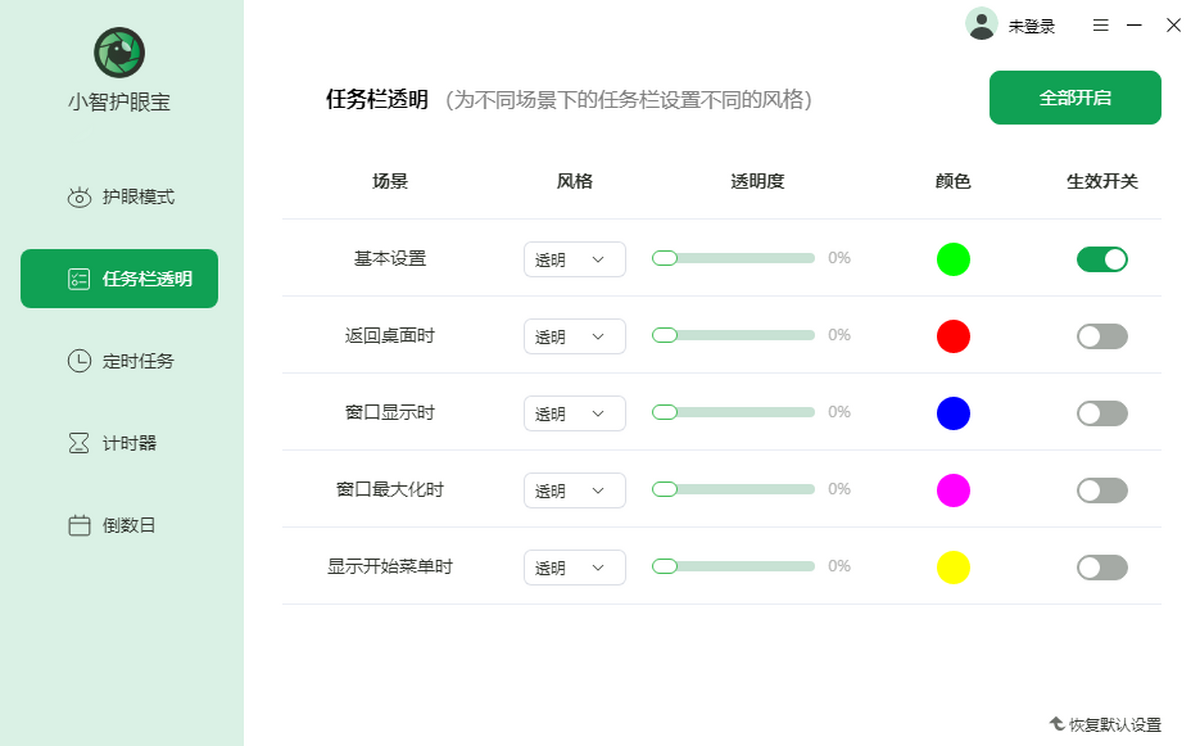Screen dimensions: 1200x746
Task: Turn on the 显示开始菜单时 toggle
Action: (x=1101, y=567)
